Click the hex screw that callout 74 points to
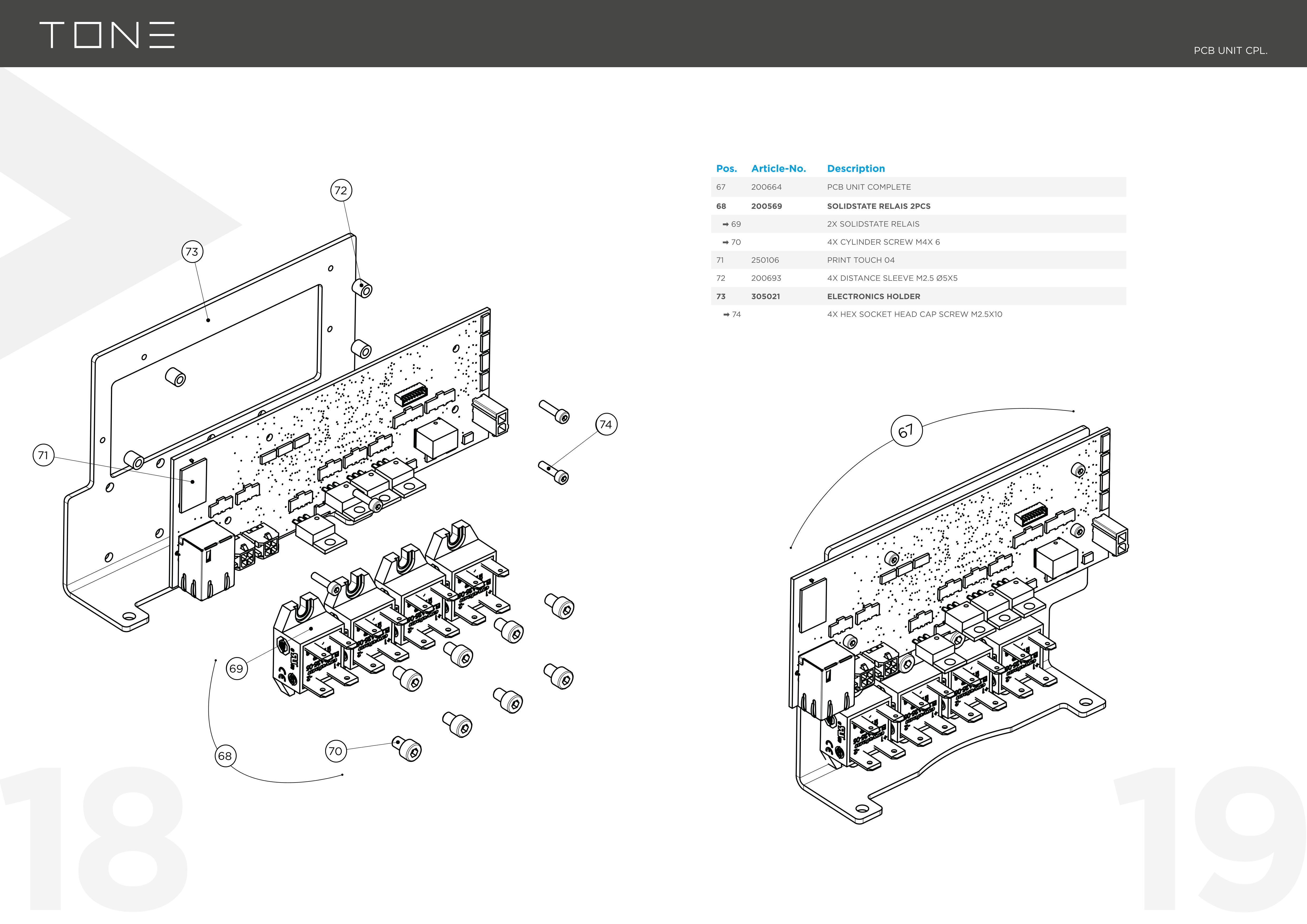Screen dimensions: 1307x924 554,472
